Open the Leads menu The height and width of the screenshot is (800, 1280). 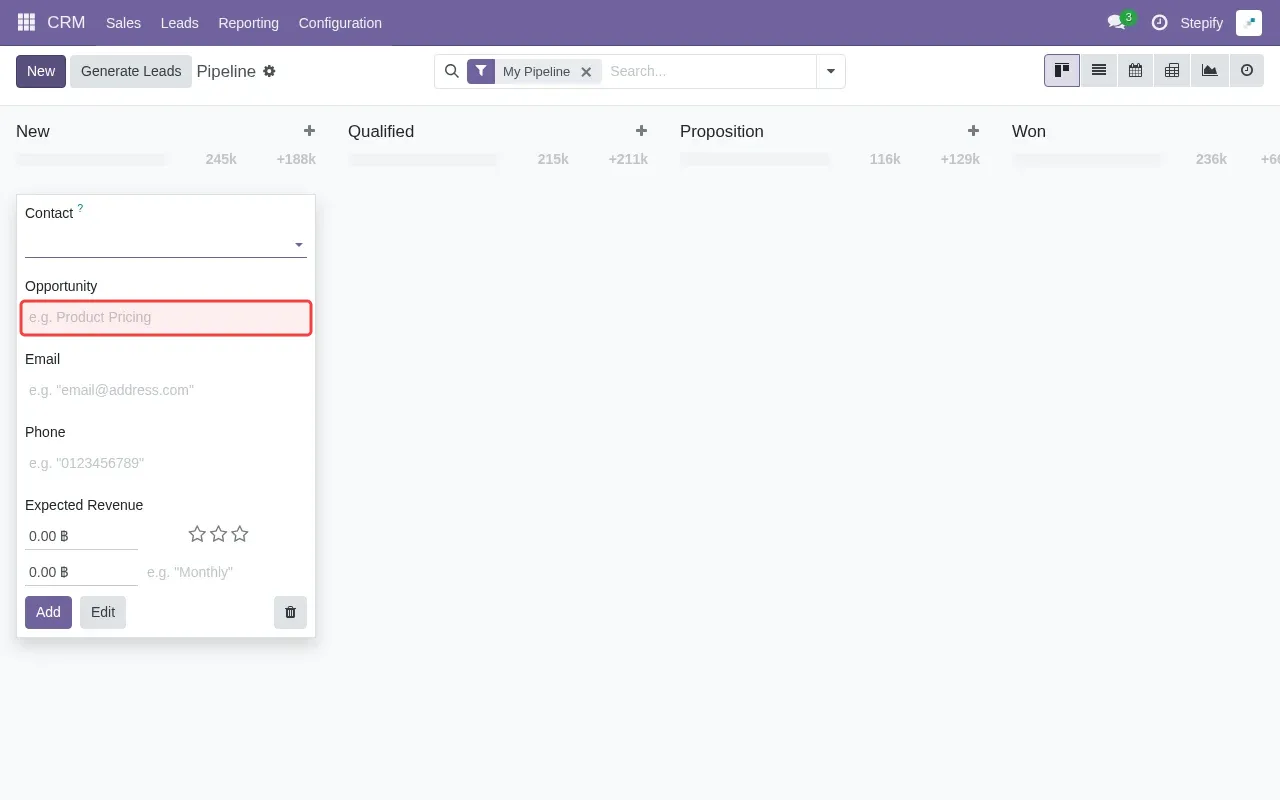pyautogui.click(x=179, y=22)
